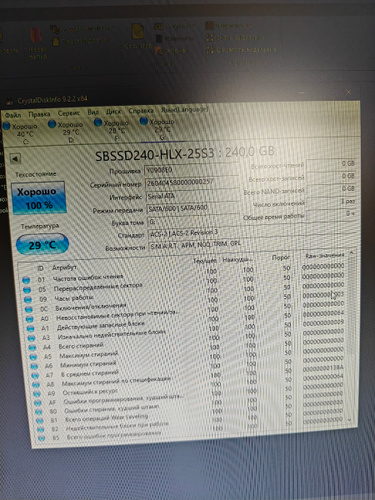Select drive F: status tab at 28 °C
The width and height of the screenshot is (375, 500).
[x=112, y=130]
